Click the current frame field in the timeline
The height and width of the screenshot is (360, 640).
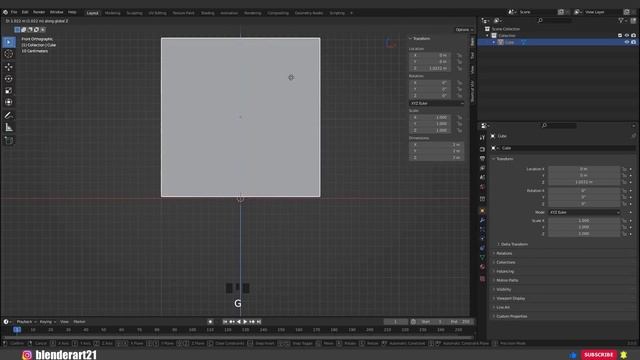point(396,322)
